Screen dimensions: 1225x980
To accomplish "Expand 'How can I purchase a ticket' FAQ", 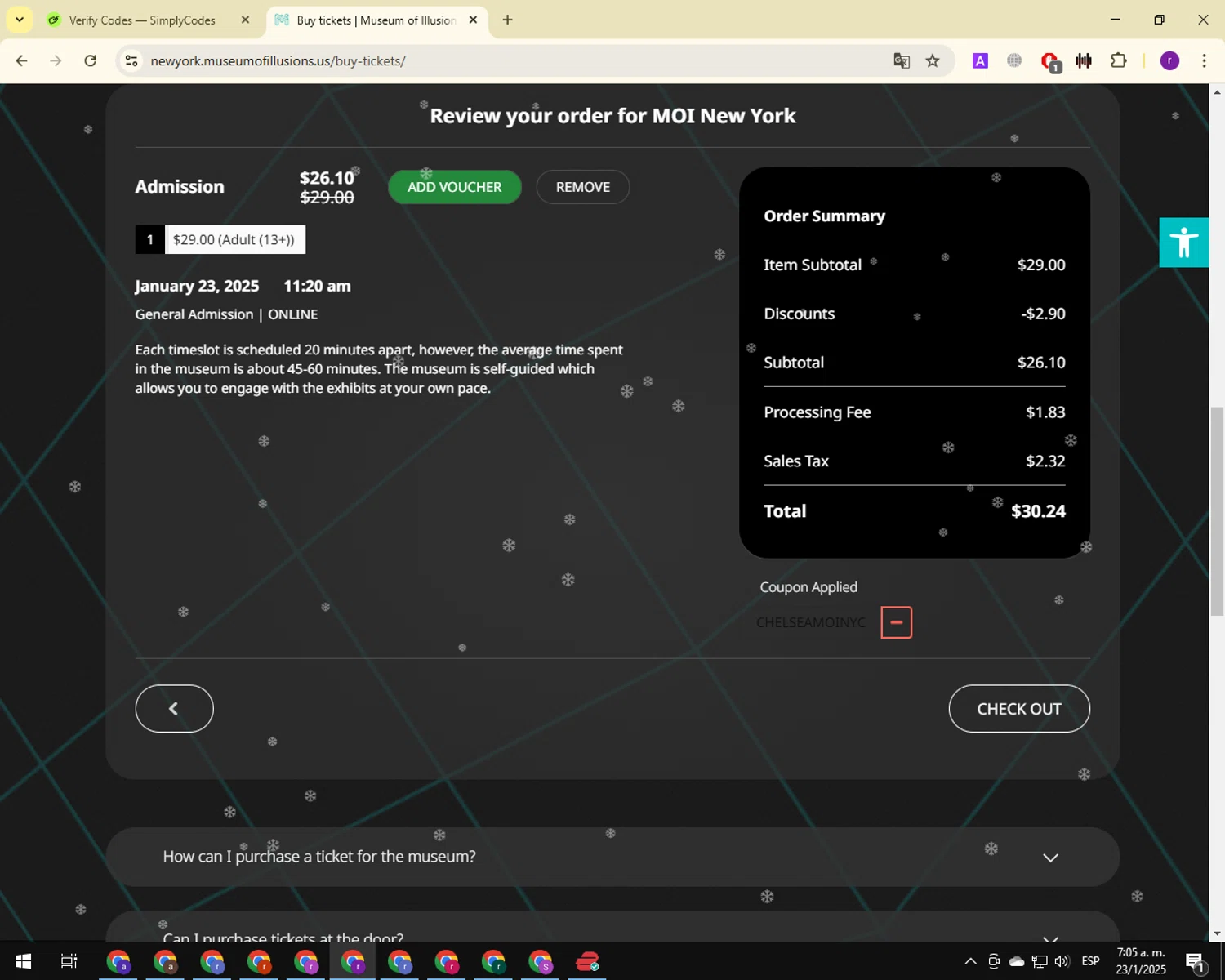I will pyautogui.click(x=612, y=857).
